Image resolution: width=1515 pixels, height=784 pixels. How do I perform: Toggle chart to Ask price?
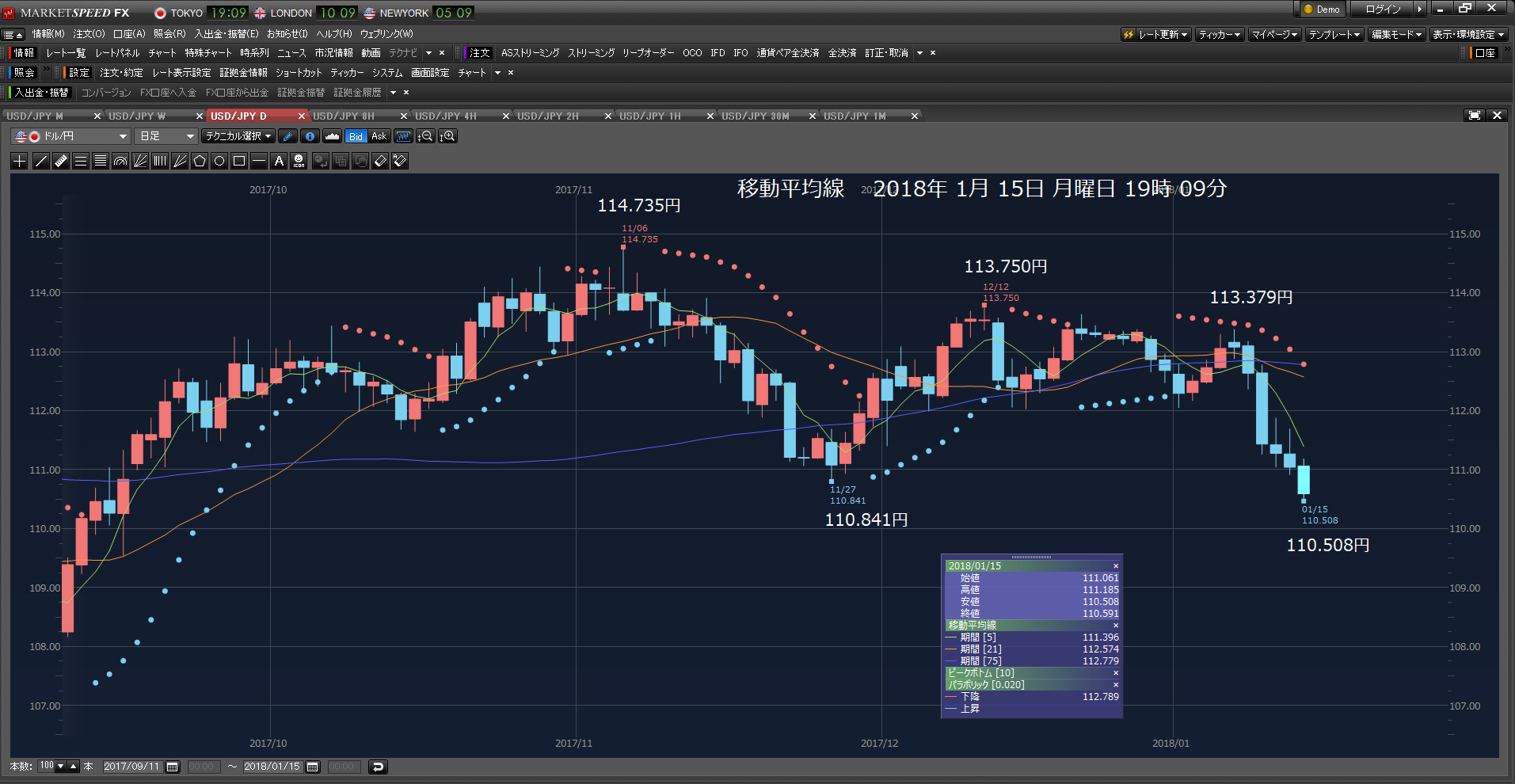coord(379,136)
